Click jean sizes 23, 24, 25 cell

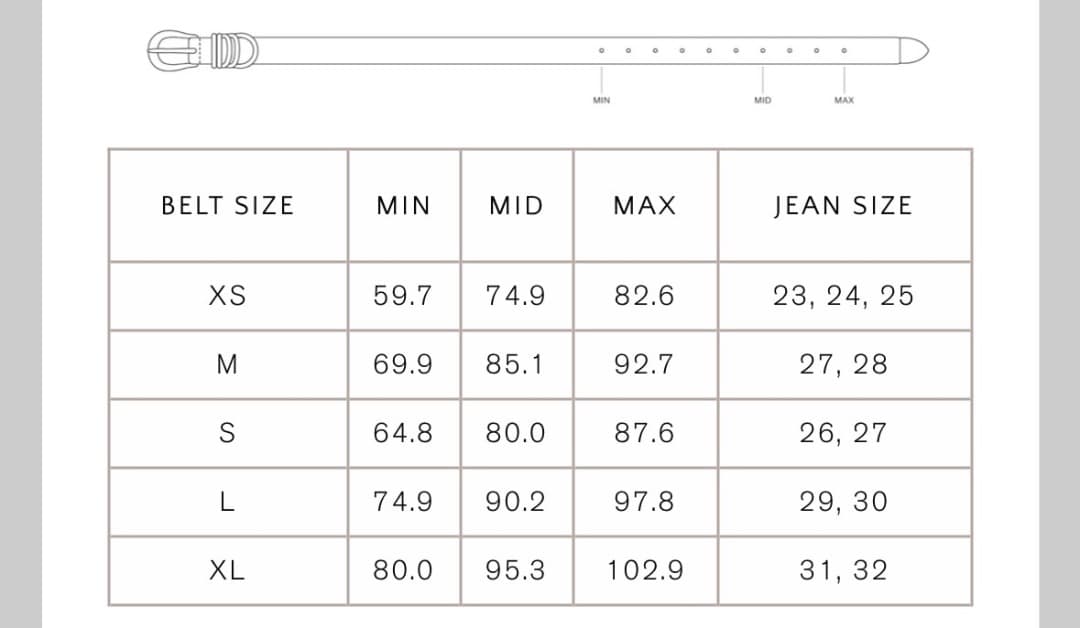tap(843, 296)
